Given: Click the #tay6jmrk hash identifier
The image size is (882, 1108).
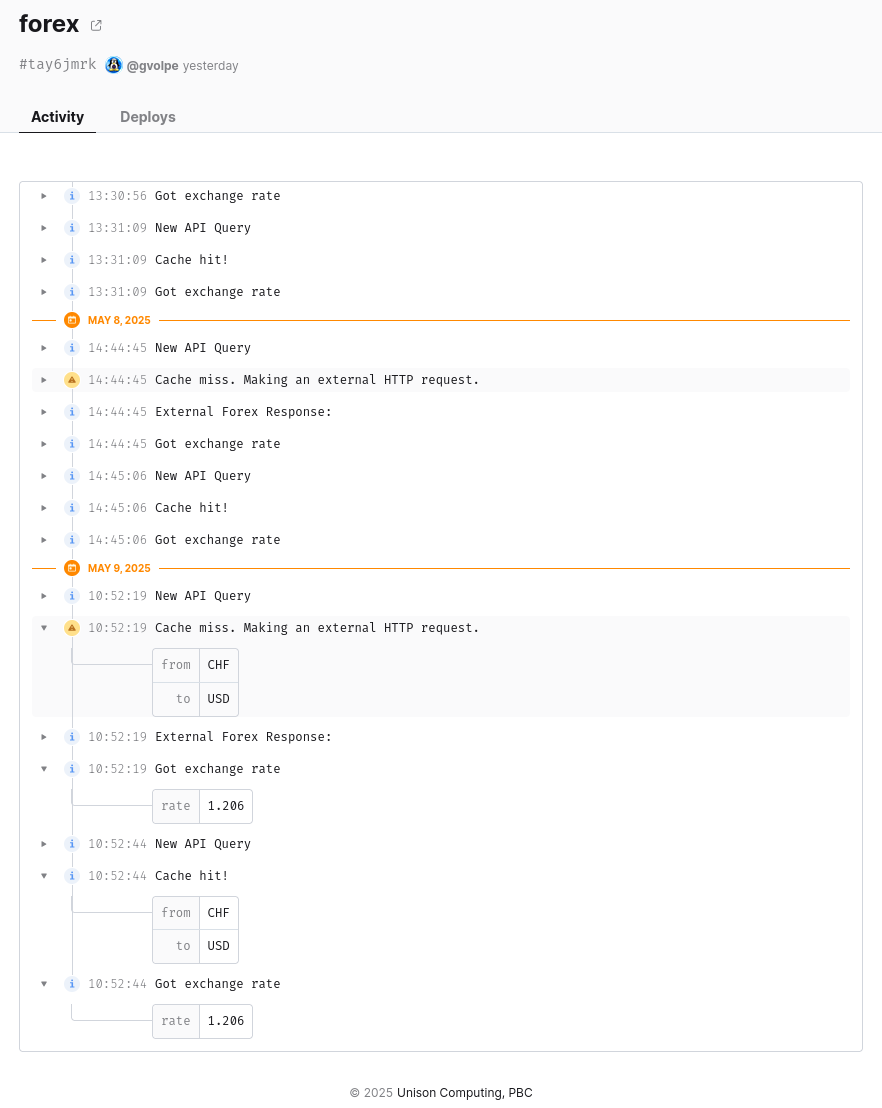Looking at the screenshot, I should (x=58, y=64).
